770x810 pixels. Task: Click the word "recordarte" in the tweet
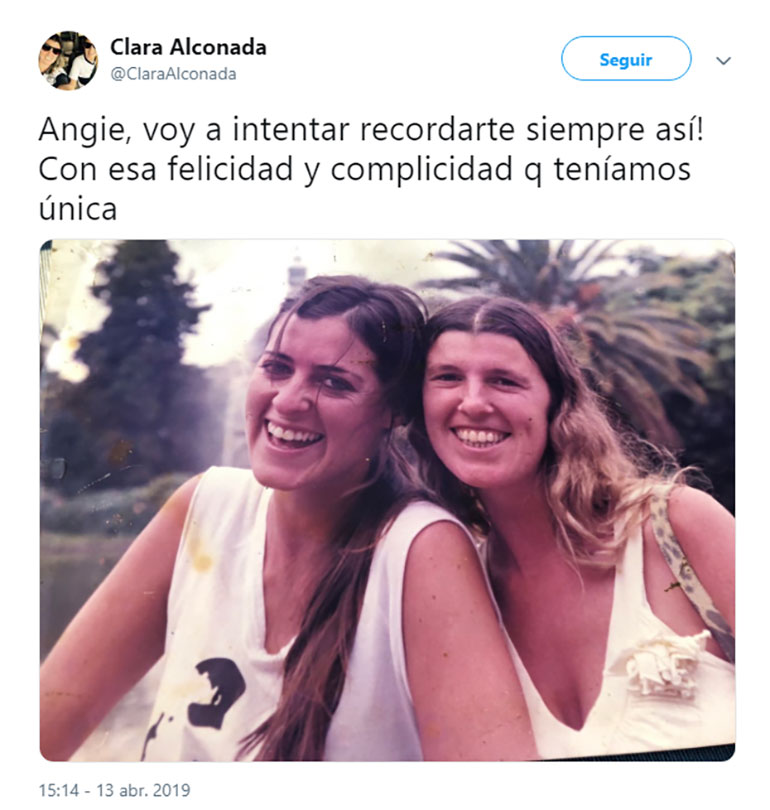[437, 129]
